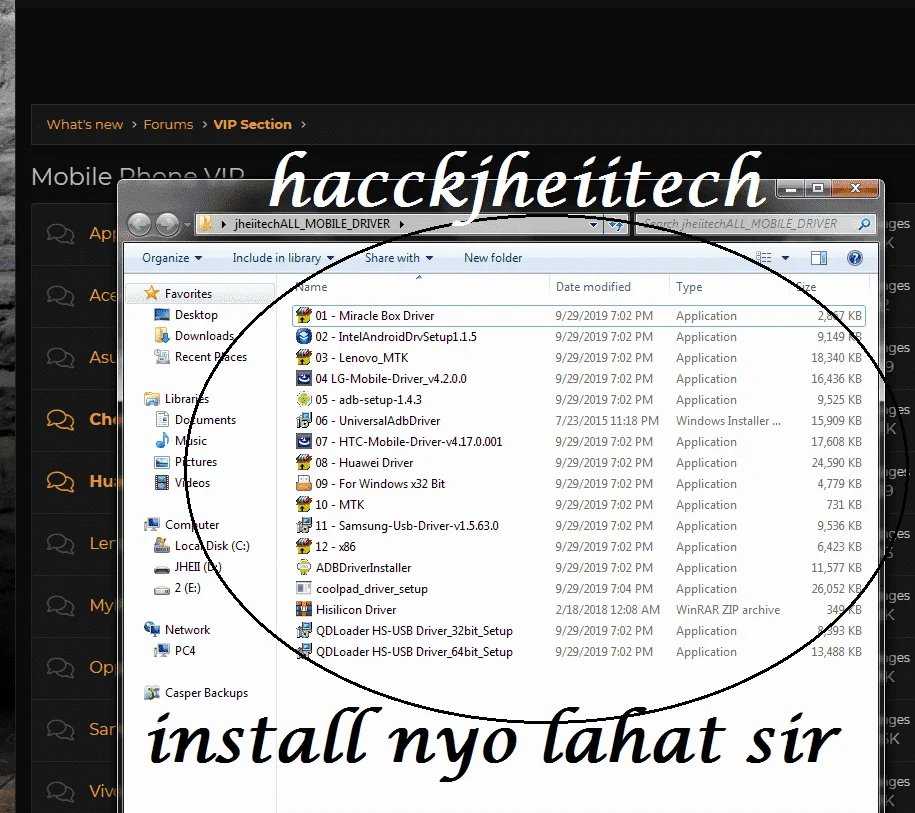The width and height of the screenshot is (915, 813).
Task: Open the Include in library menu
Action: pos(283,258)
